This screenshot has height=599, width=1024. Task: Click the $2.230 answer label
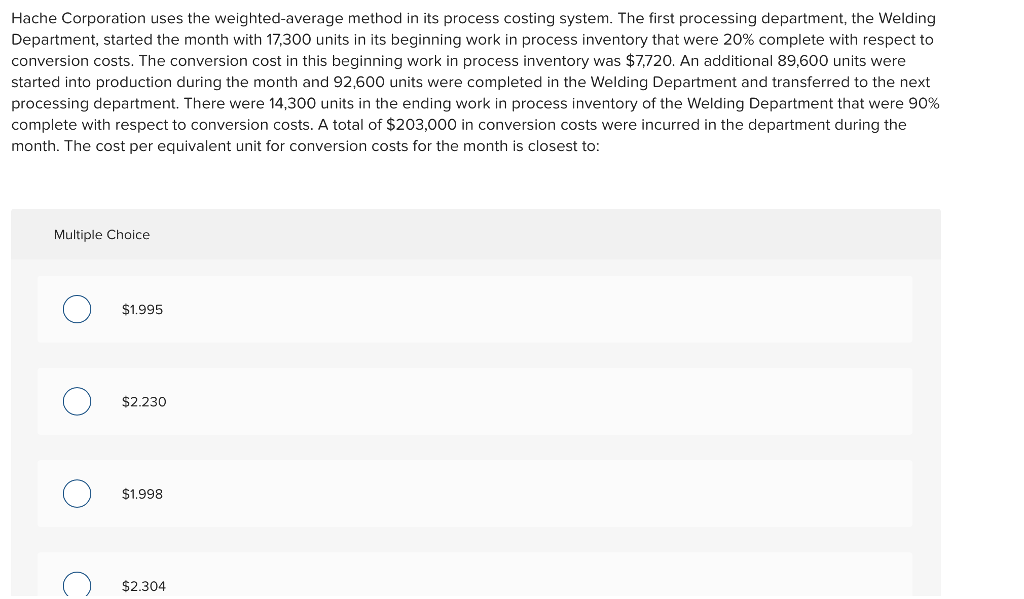(143, 401)
